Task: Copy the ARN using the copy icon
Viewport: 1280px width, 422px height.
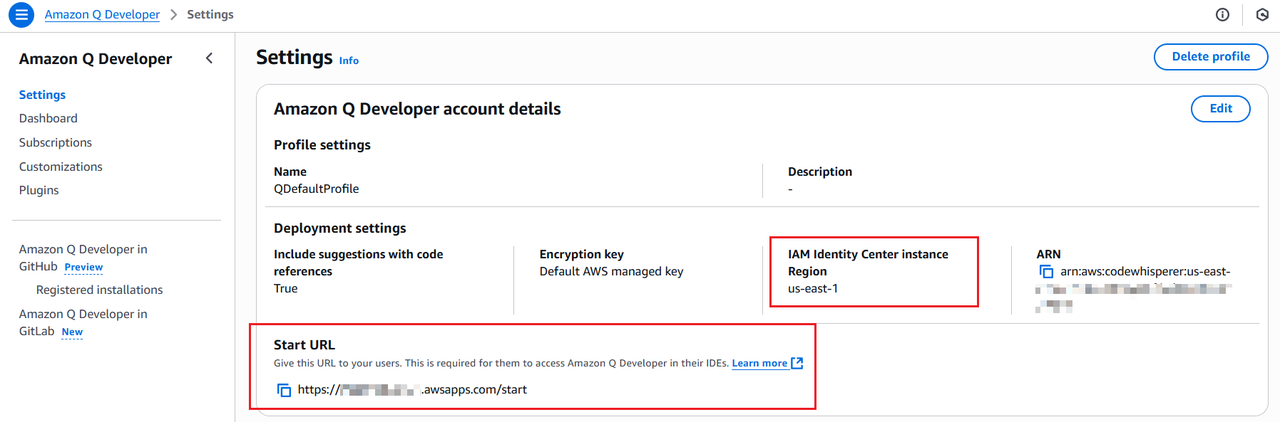Action: tap(1045, 272)
